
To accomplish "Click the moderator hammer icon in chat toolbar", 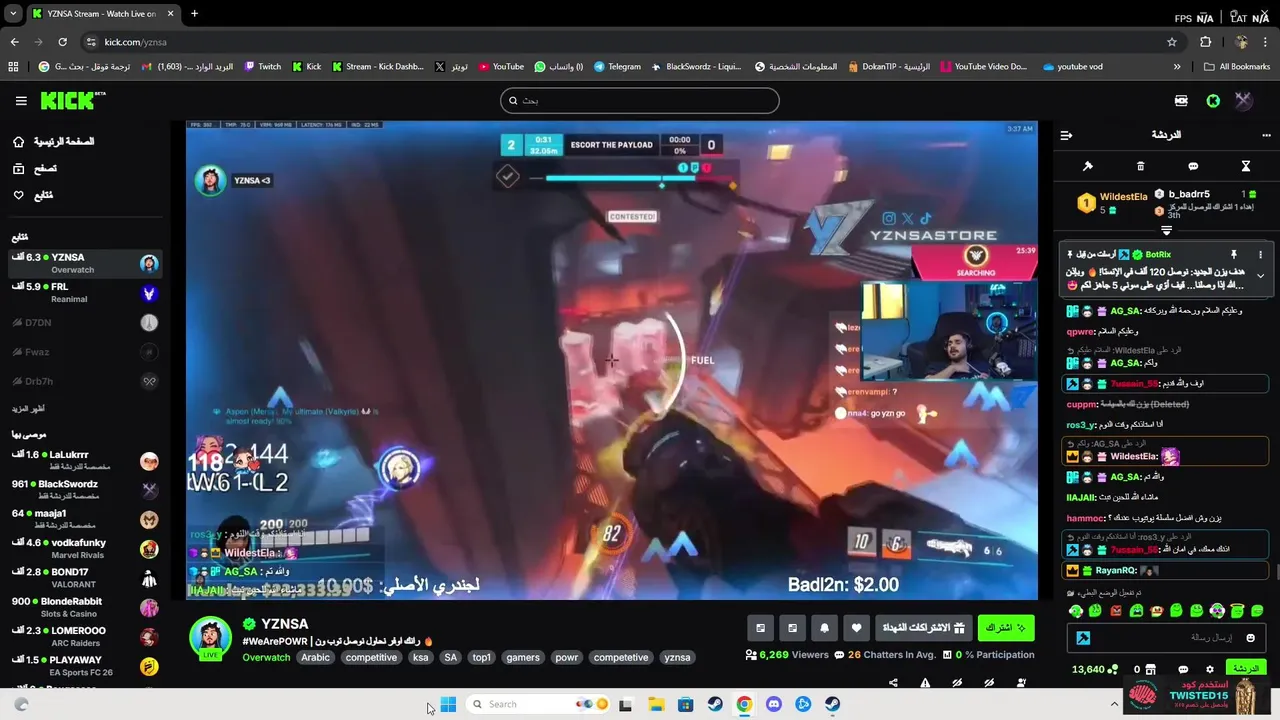I will [x=1088, y=166].
